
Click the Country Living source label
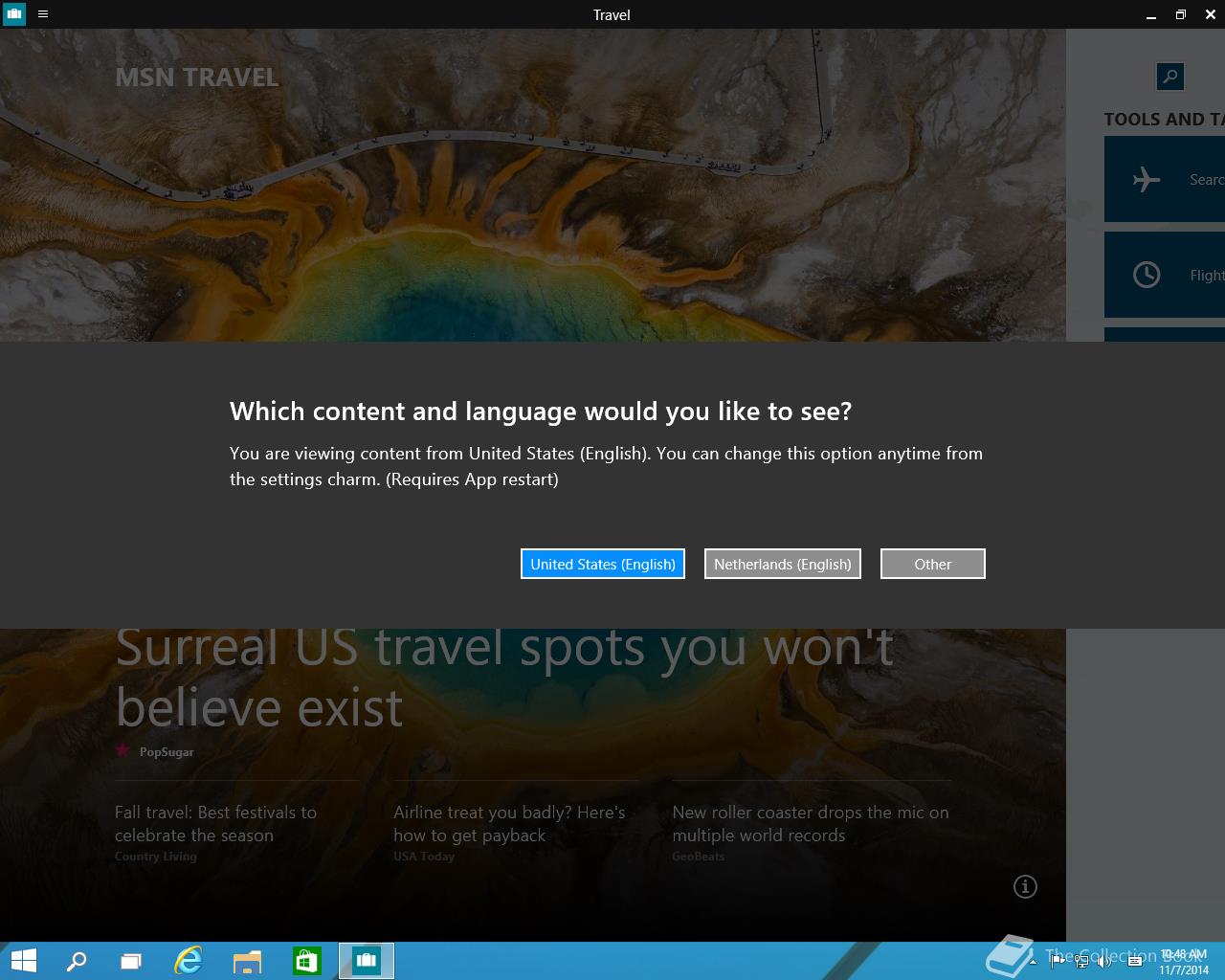pyautogui.click(x=155, y=857)
